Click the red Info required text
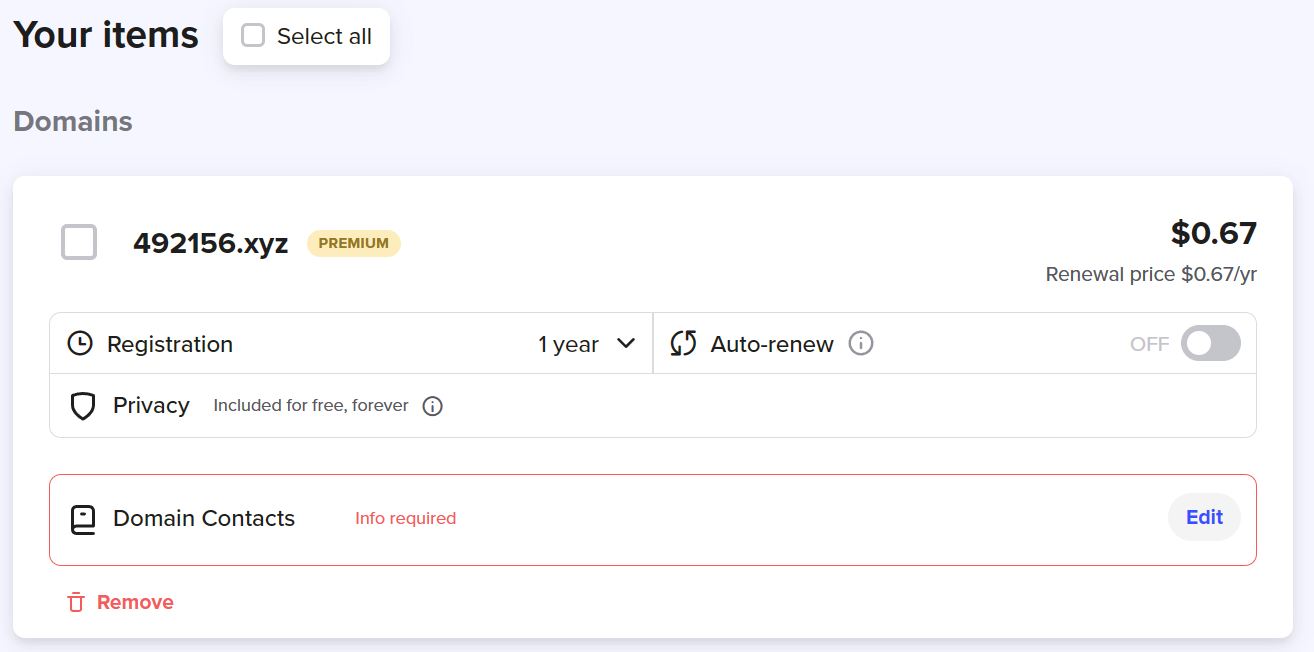 tap(405, 518)
